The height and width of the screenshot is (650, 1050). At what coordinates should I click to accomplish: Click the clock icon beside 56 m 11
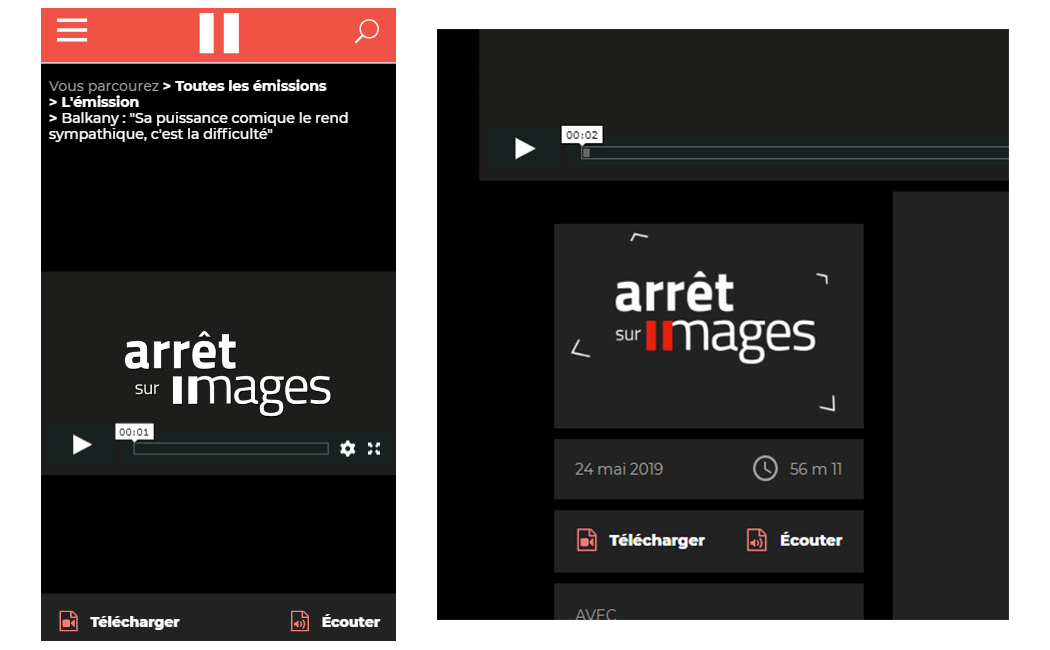[765, 468]
